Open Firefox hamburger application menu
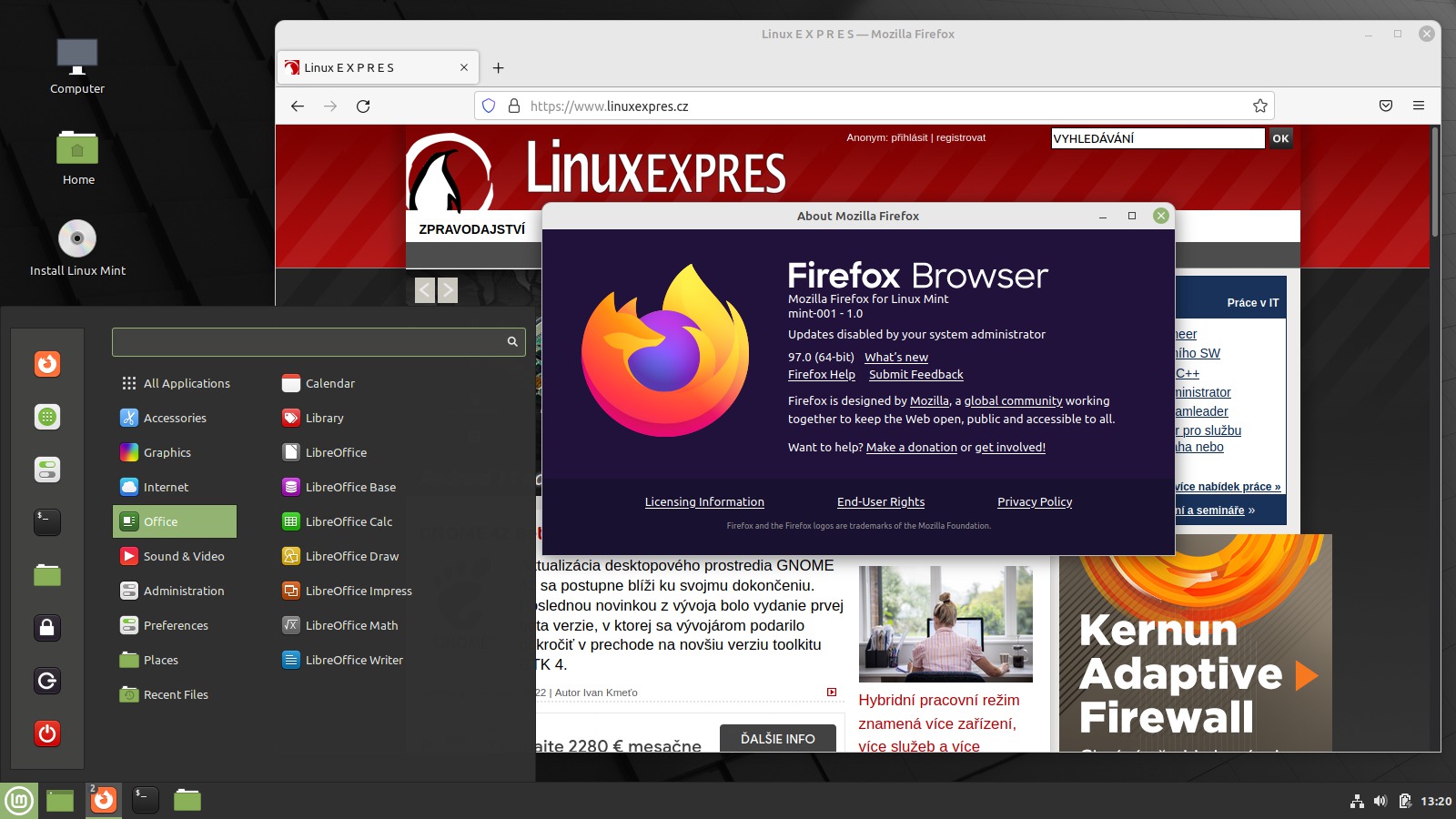The height and width of the screenshot is (819, 1456). click(x=1419, y=106)
